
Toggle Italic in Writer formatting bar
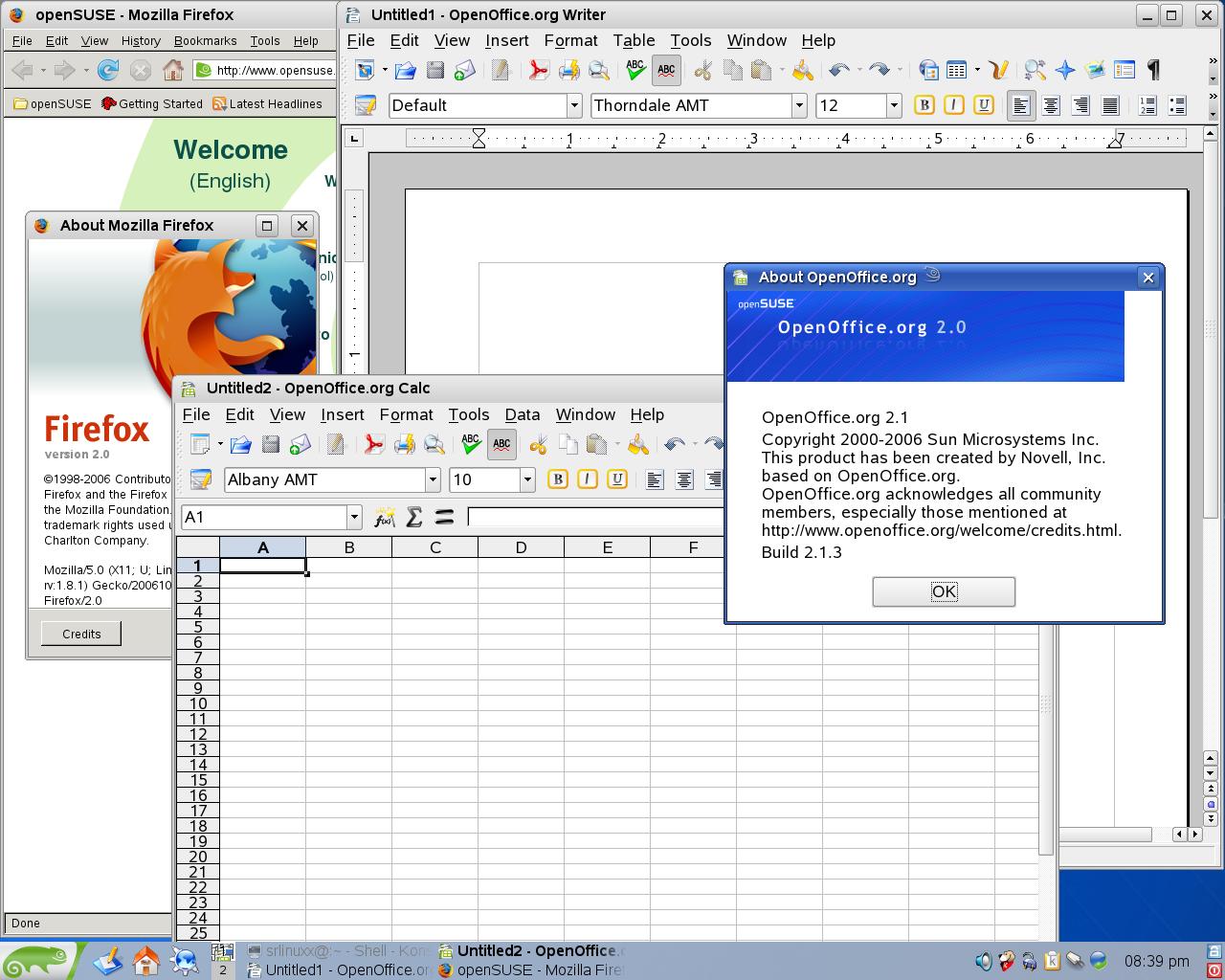tap(953, 105)
